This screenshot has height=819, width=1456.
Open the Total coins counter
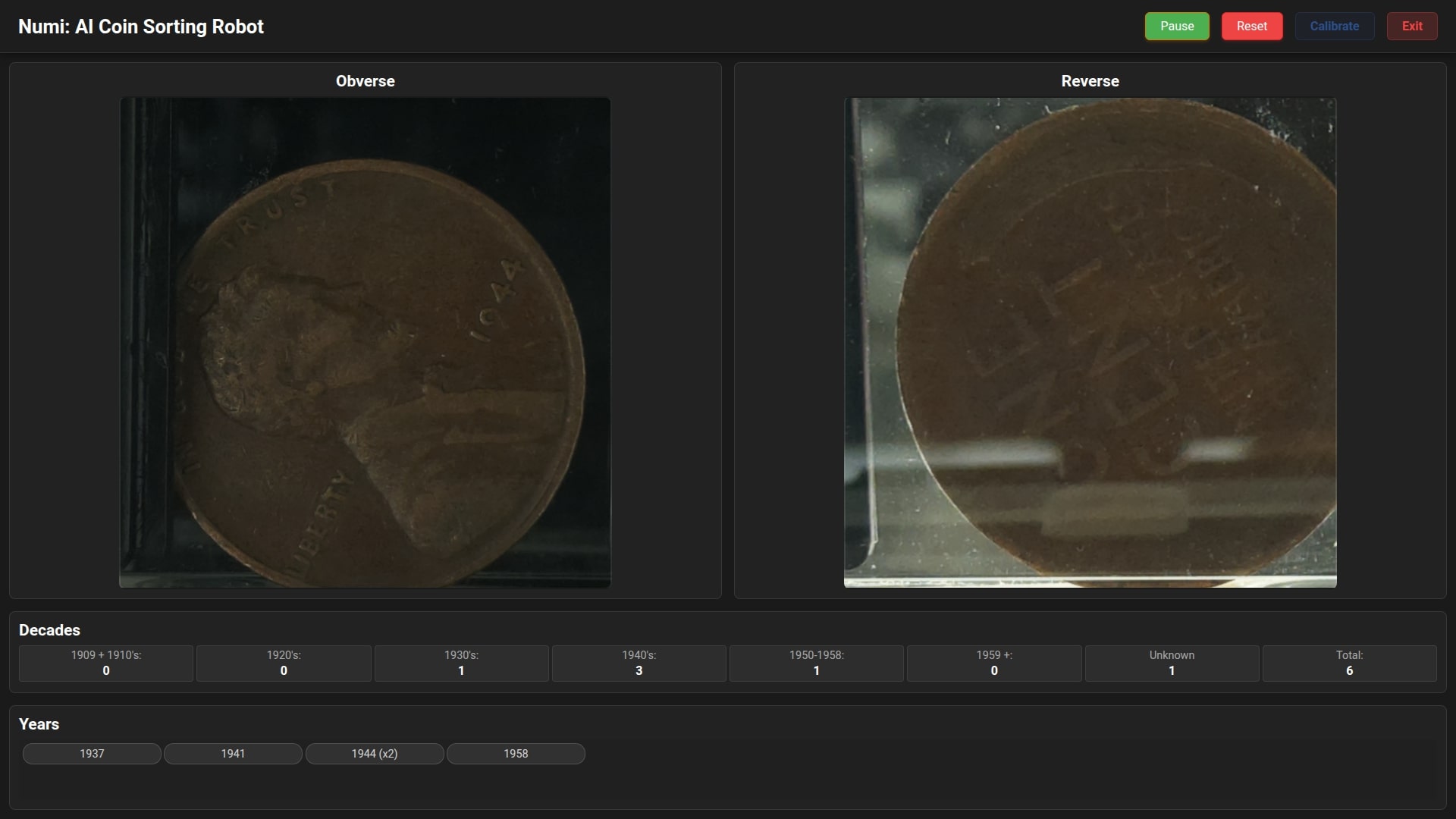[1350, 663]
